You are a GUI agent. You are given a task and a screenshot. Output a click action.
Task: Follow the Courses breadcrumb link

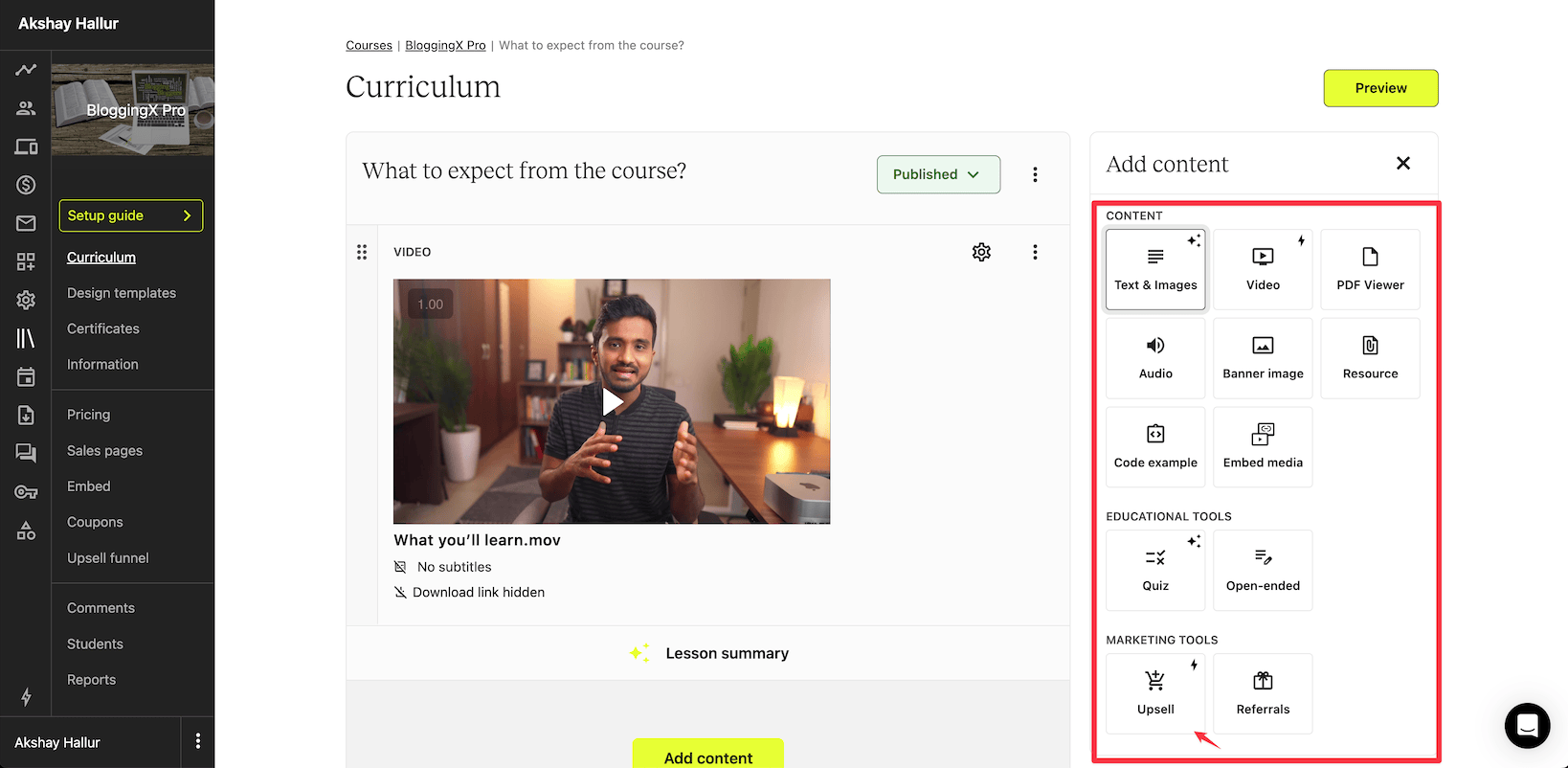(369, 45)
